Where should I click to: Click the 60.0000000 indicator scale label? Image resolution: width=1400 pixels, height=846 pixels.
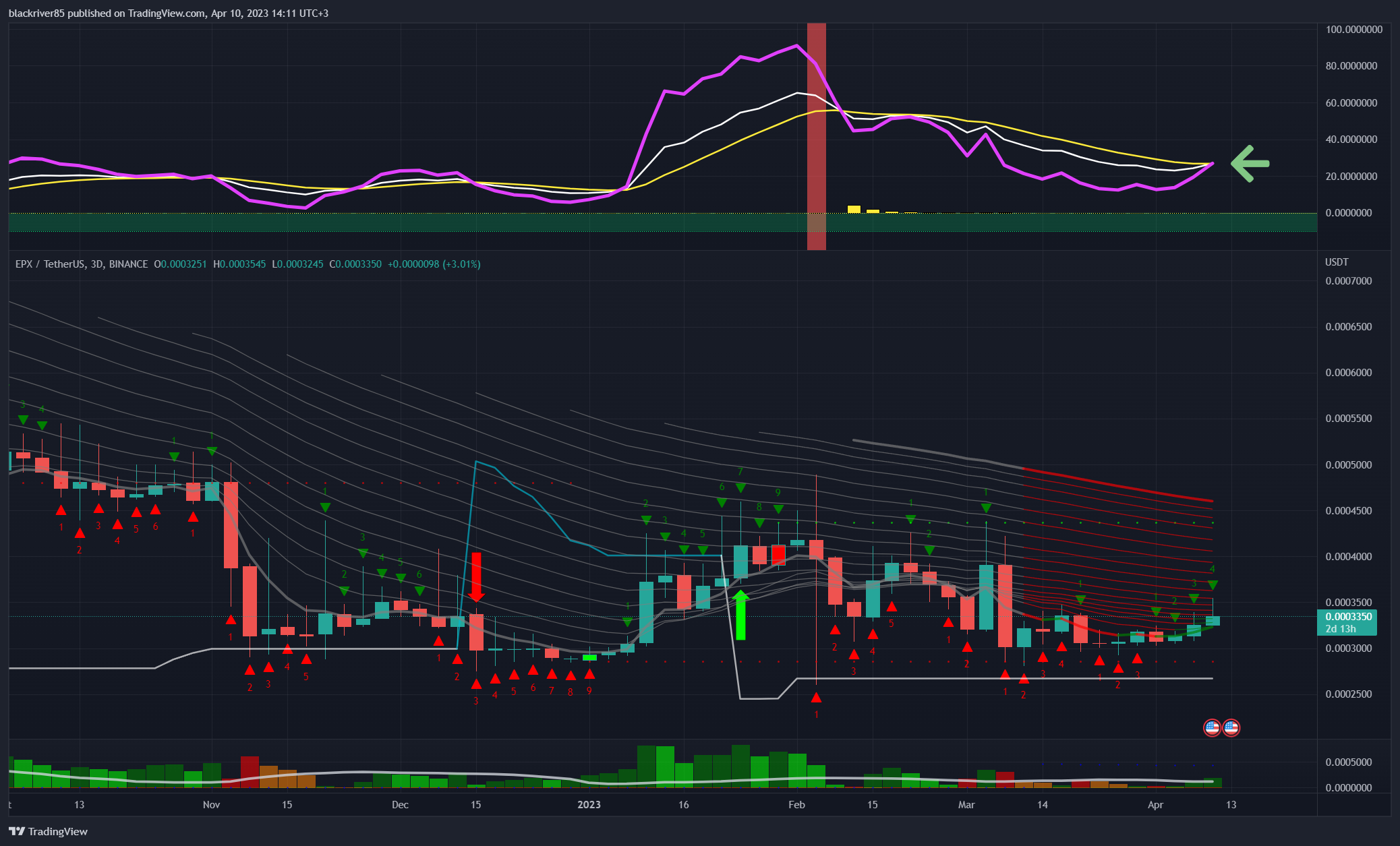1351,103
